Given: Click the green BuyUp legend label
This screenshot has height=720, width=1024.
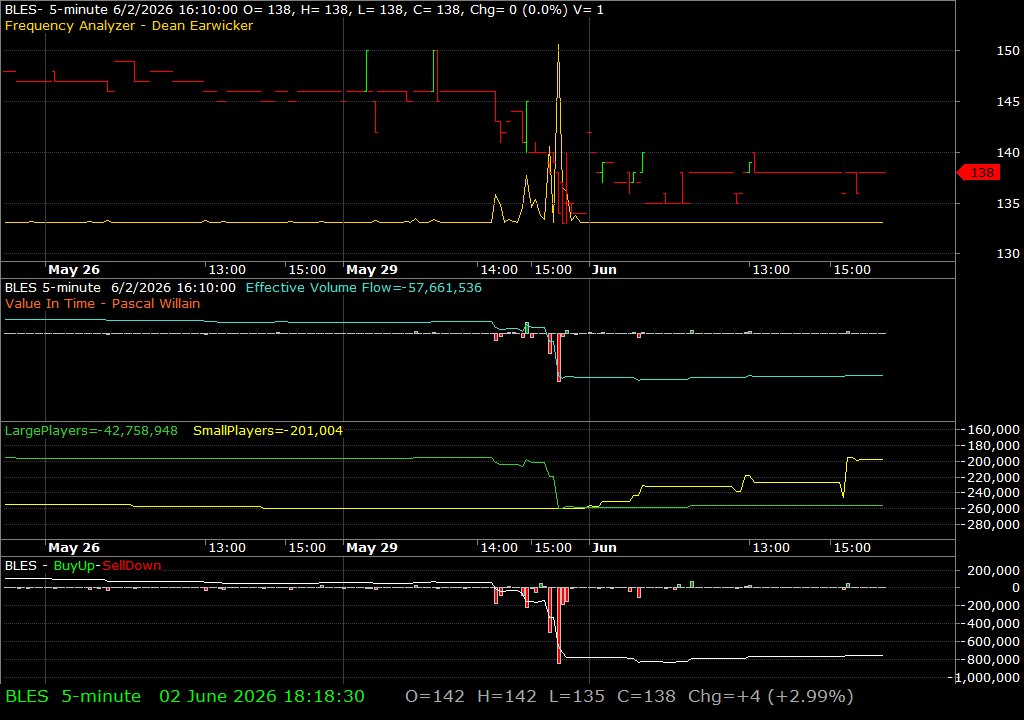Looking at the screenshot, I should pos(74,566).
